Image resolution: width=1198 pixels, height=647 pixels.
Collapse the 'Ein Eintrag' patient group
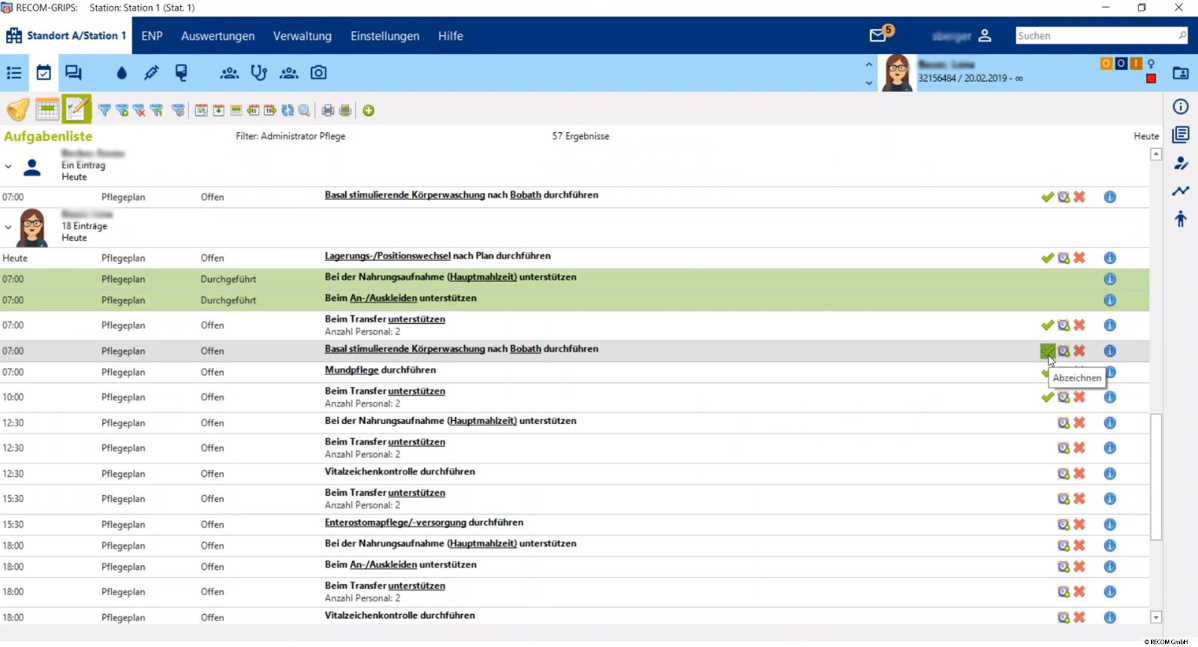(x=9, y=167)
